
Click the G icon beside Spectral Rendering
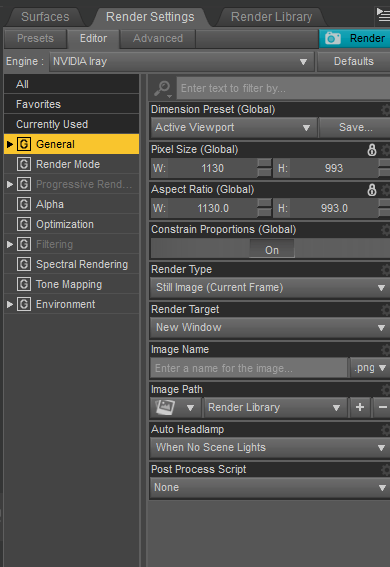[24, 264]
